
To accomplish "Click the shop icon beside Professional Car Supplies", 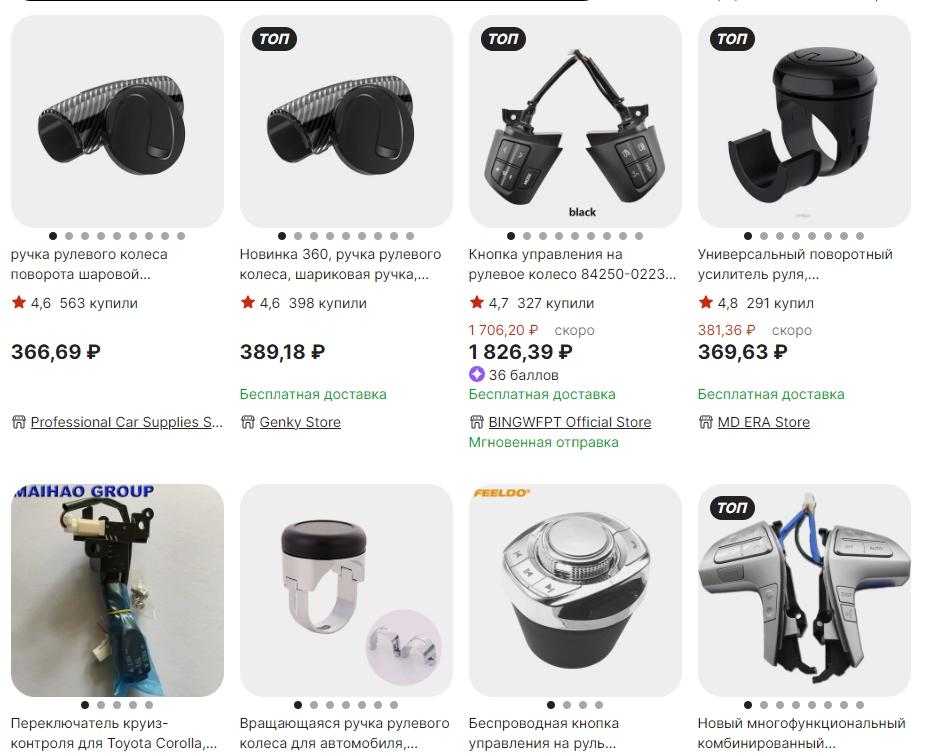I will (x=19, y=422).
